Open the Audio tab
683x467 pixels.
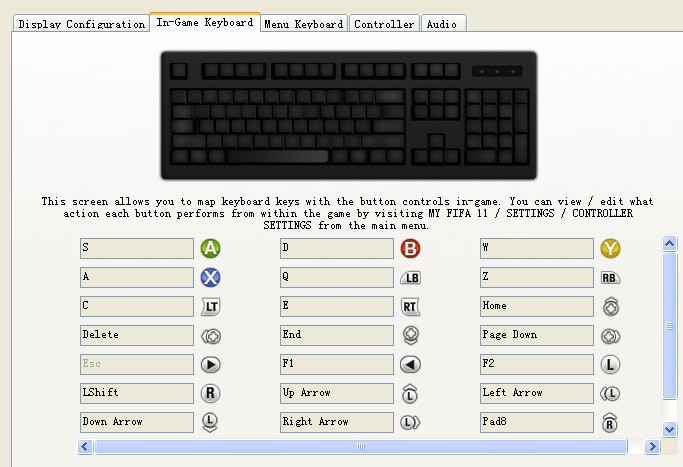pyautogui.click(x=442, y=24)
